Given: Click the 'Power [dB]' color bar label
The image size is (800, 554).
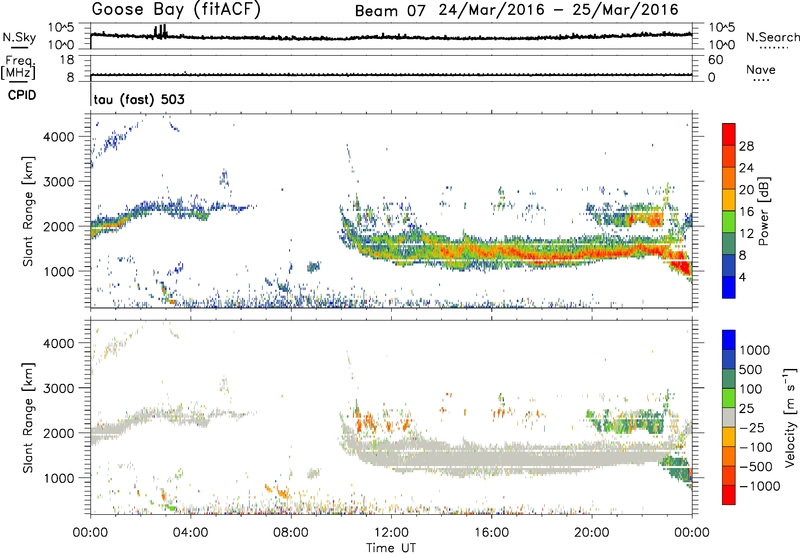Looking at the screenshot, I should pos(763,211).
